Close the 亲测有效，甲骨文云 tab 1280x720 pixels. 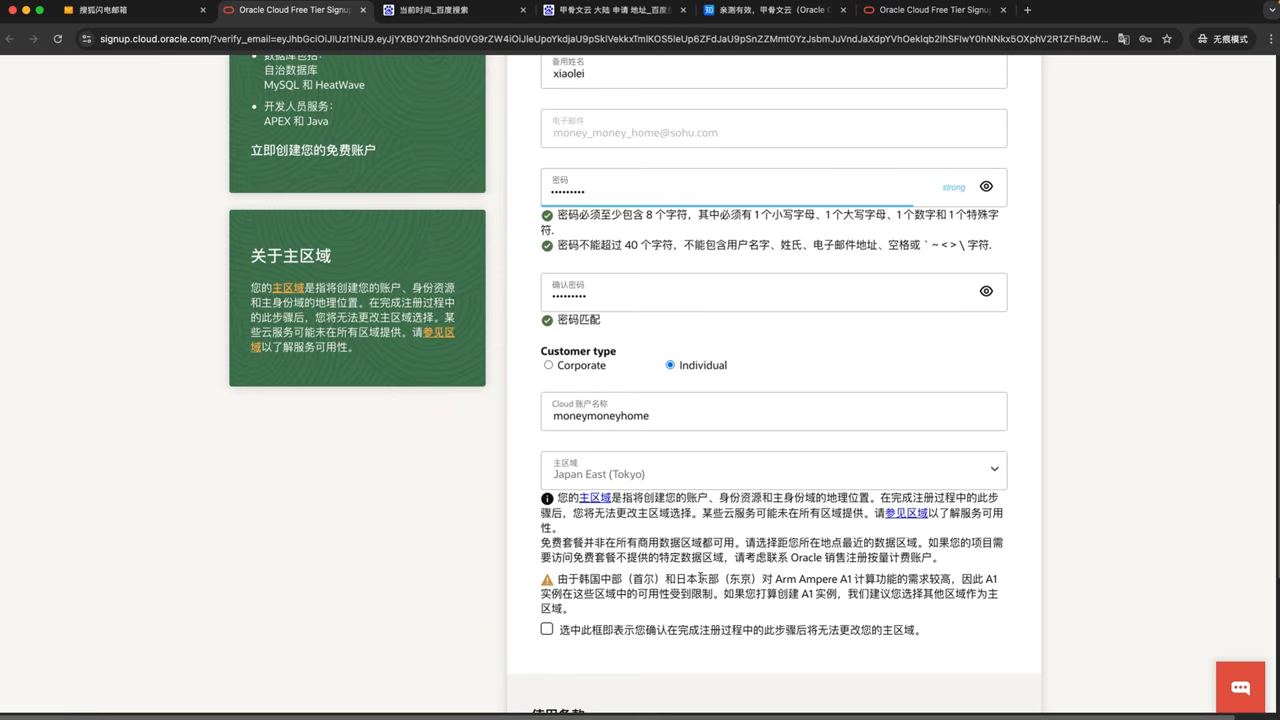pyautogui.click(x=843, y=10)
